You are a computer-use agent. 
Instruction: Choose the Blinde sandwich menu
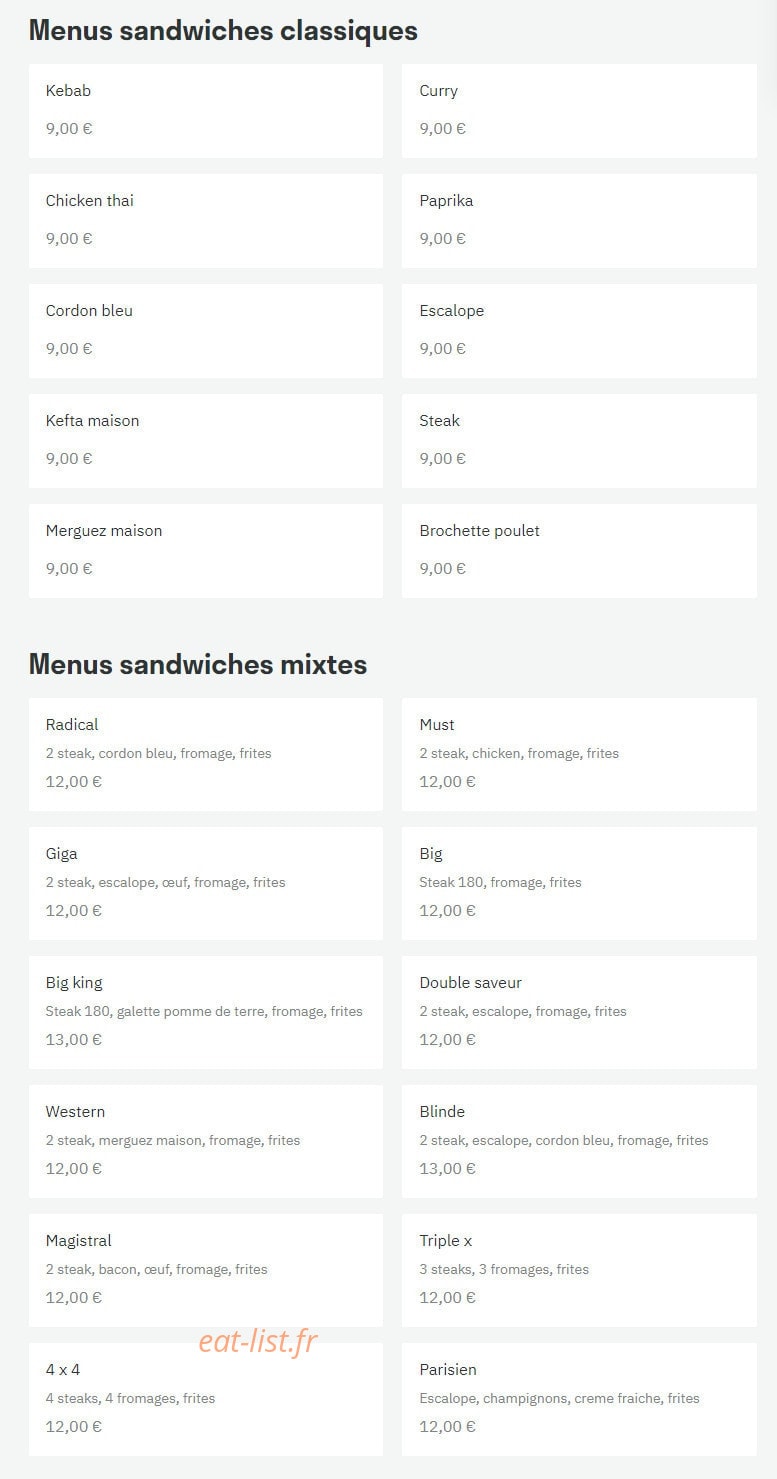point(579,1141)
